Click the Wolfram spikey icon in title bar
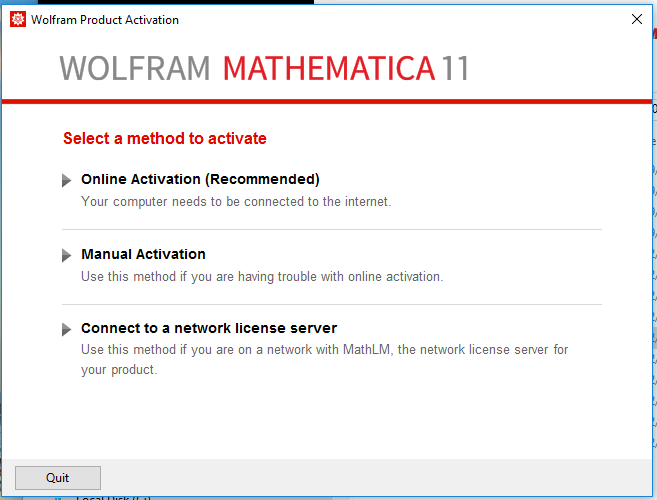 pos(18,19)
